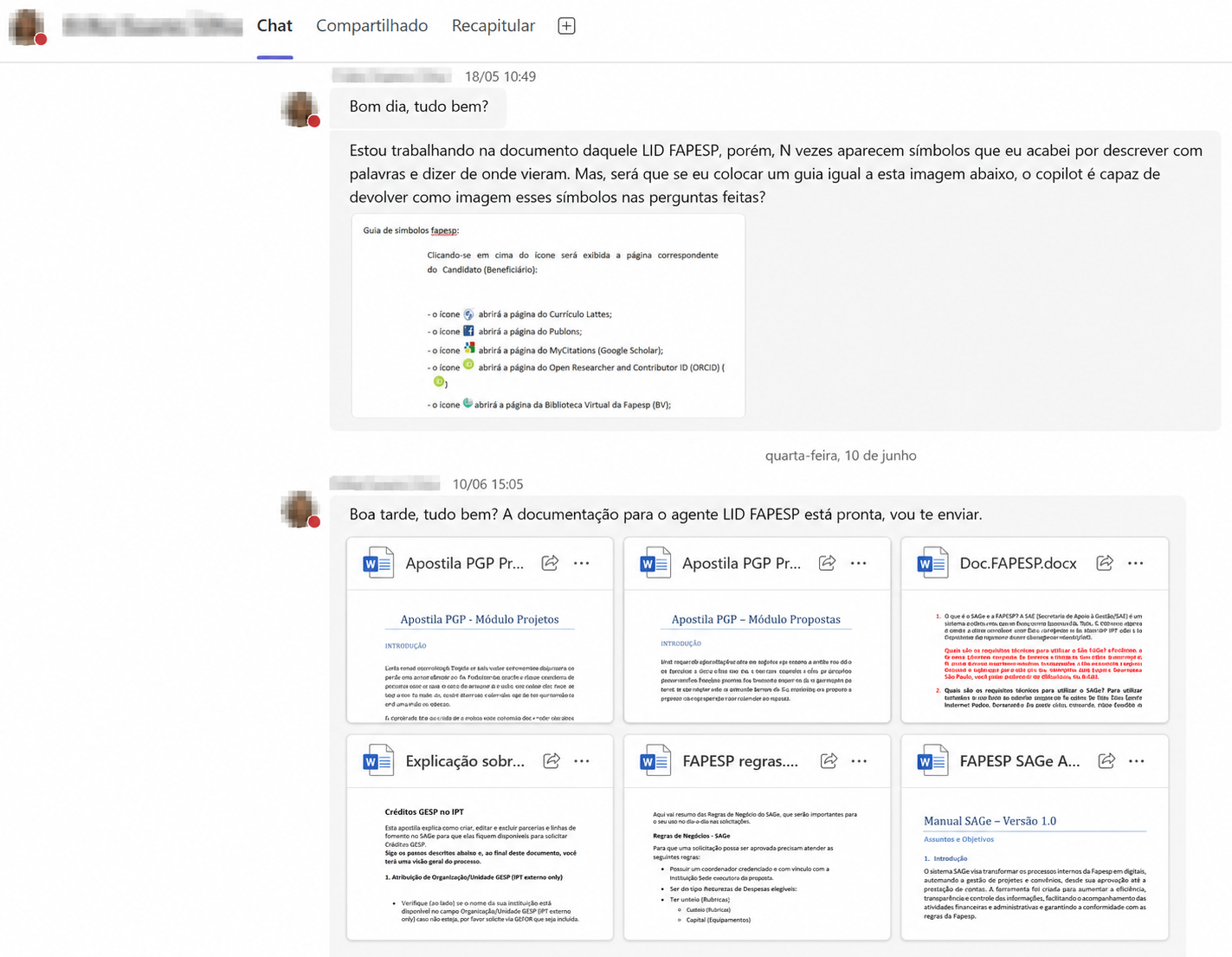This screenshot has width=1232, height=957.
Task: Switch to the Compartilhado tab
Action: click(x=371, y=26)
